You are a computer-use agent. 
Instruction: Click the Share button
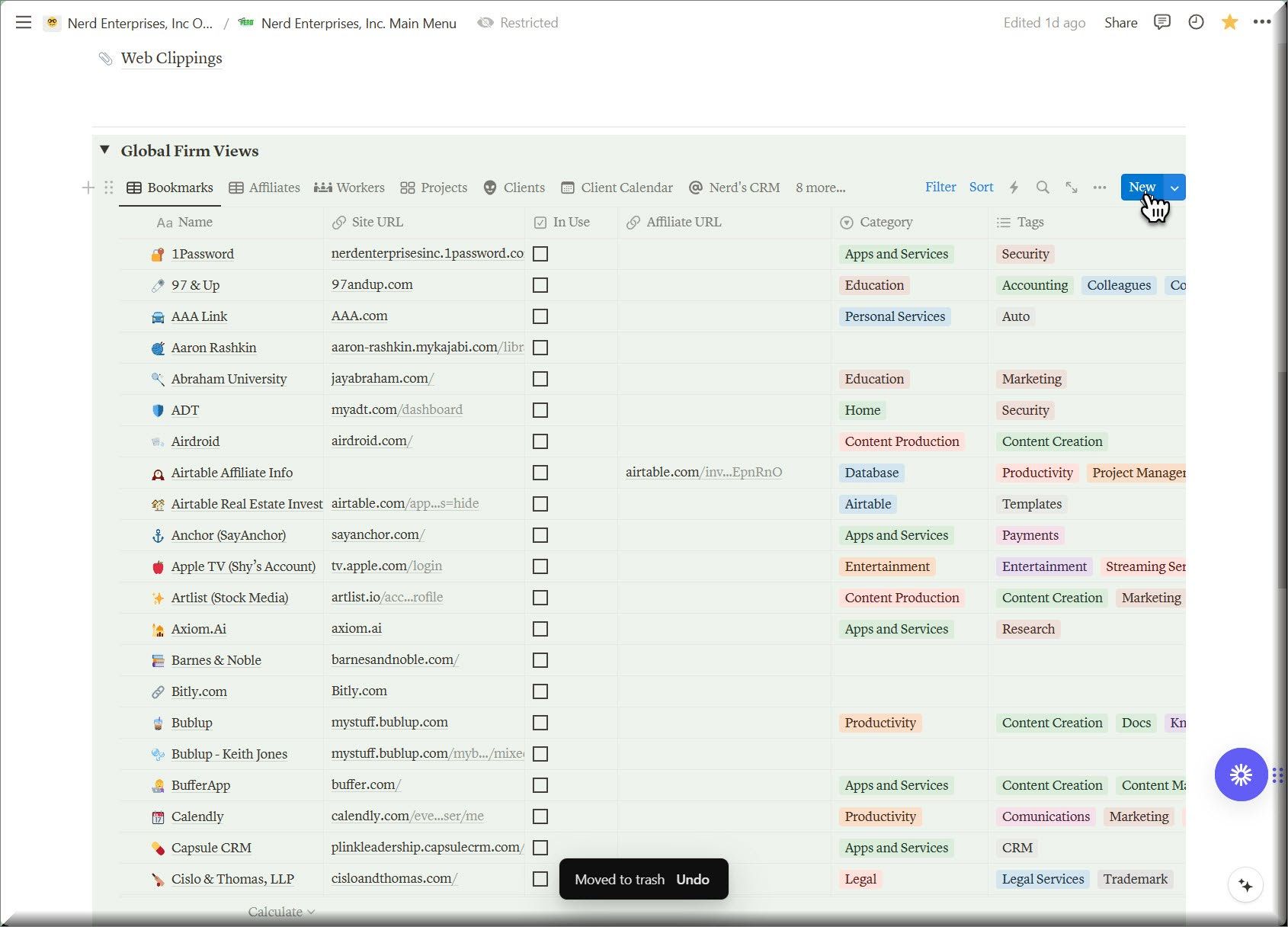pyautogui.click(x=1121, y=23)
